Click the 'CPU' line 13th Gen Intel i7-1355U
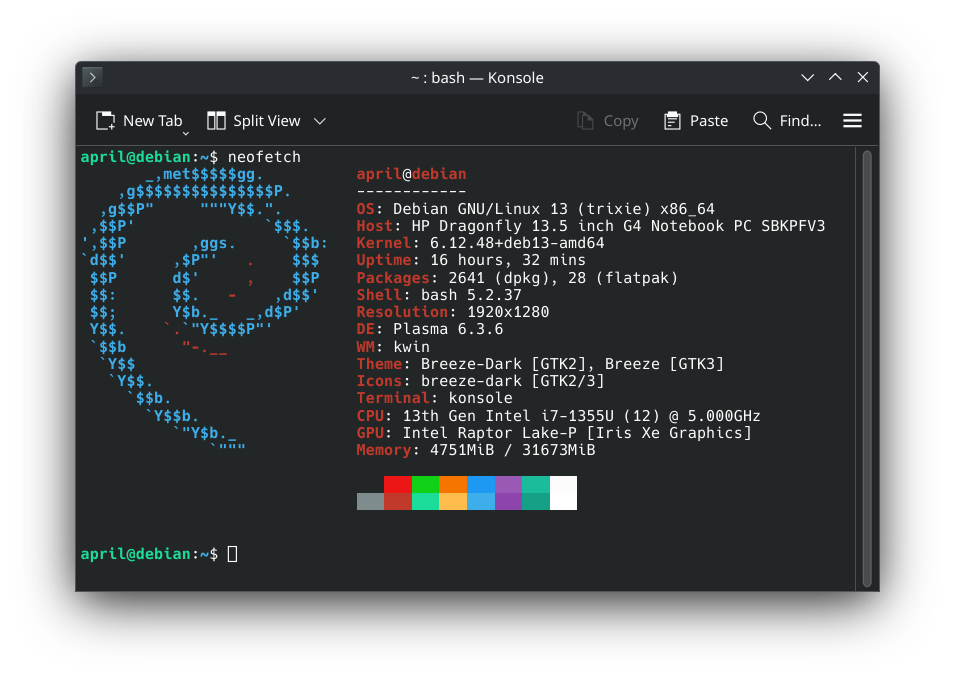This screenshot has width=954, height=680. (559, 416)
